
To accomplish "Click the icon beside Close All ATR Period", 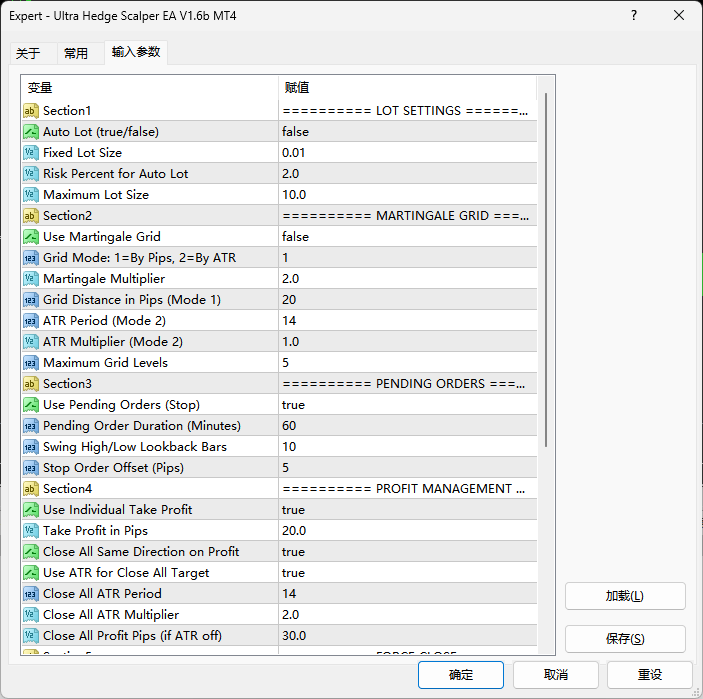I will [31, 594].
